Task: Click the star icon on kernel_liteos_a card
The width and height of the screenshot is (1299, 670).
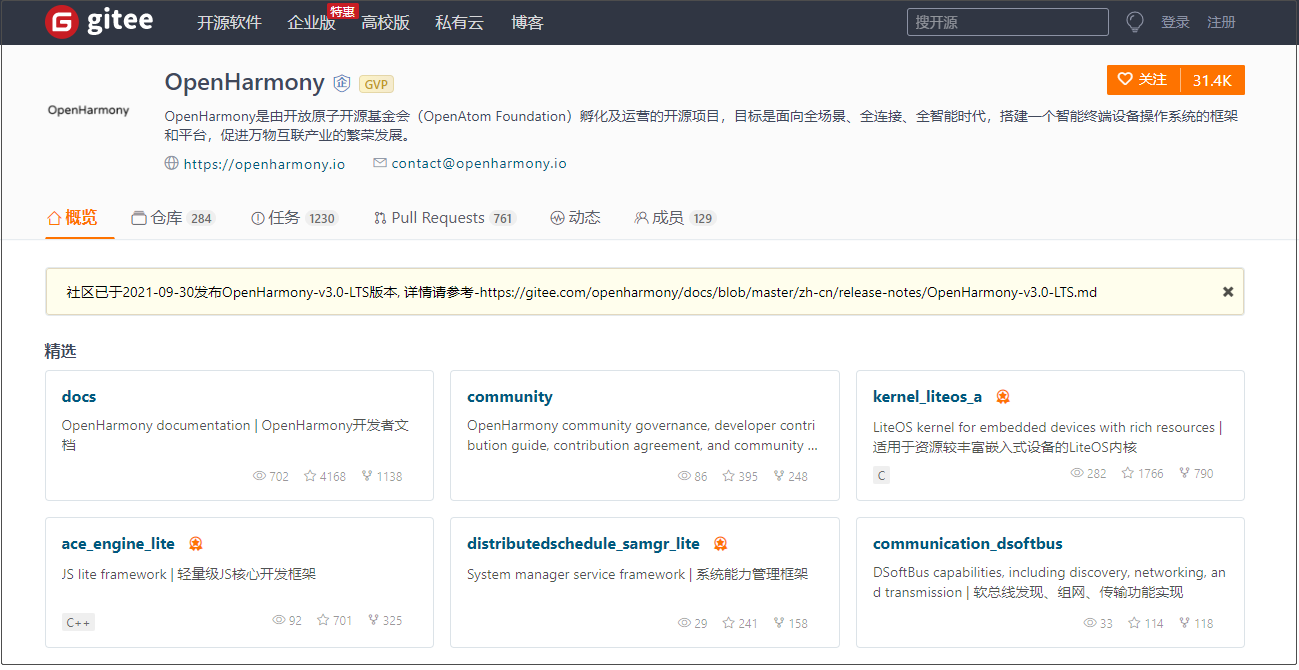Action: [1127, 473]
